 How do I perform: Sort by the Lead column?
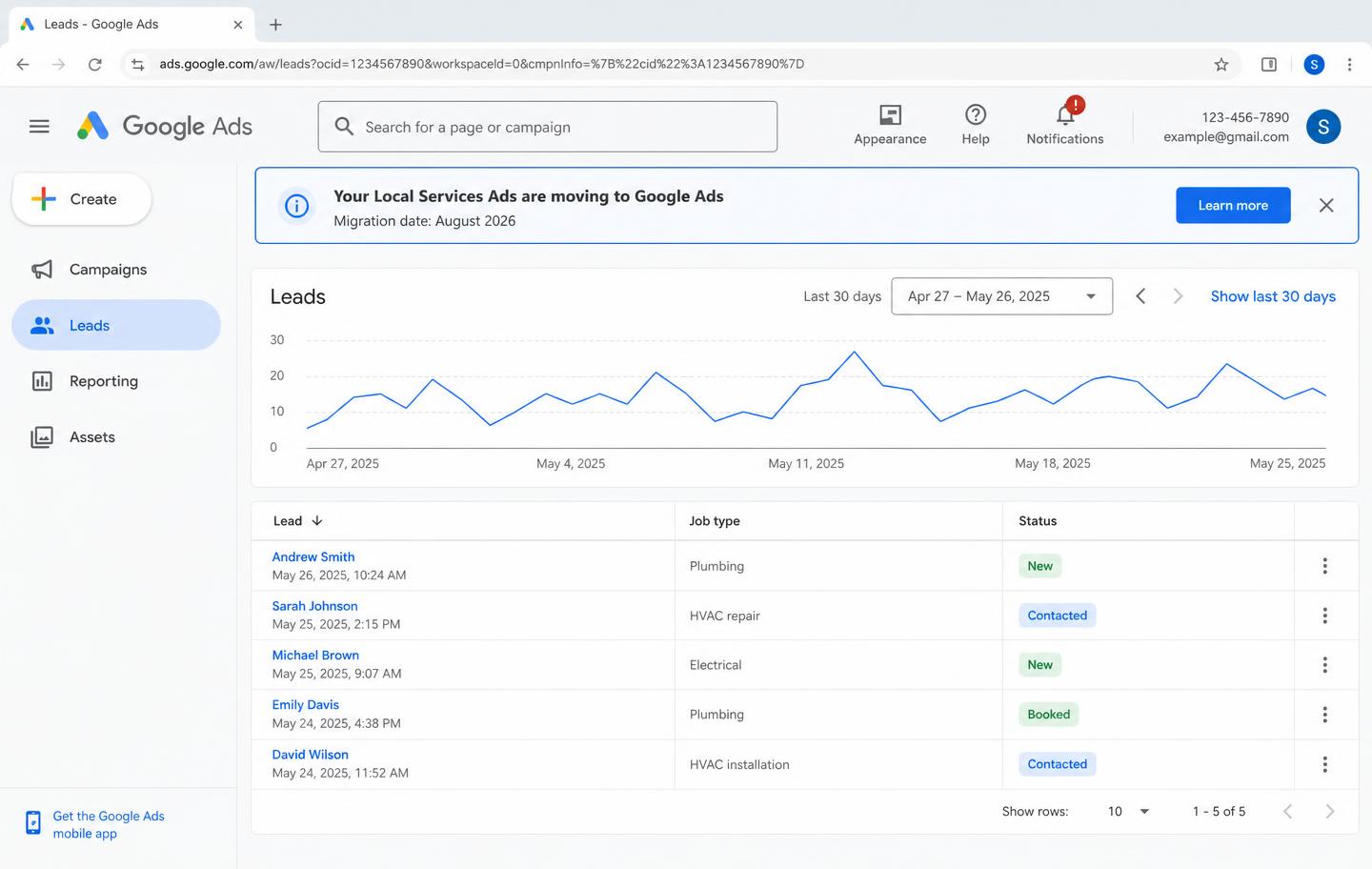(x=298, y=521)
